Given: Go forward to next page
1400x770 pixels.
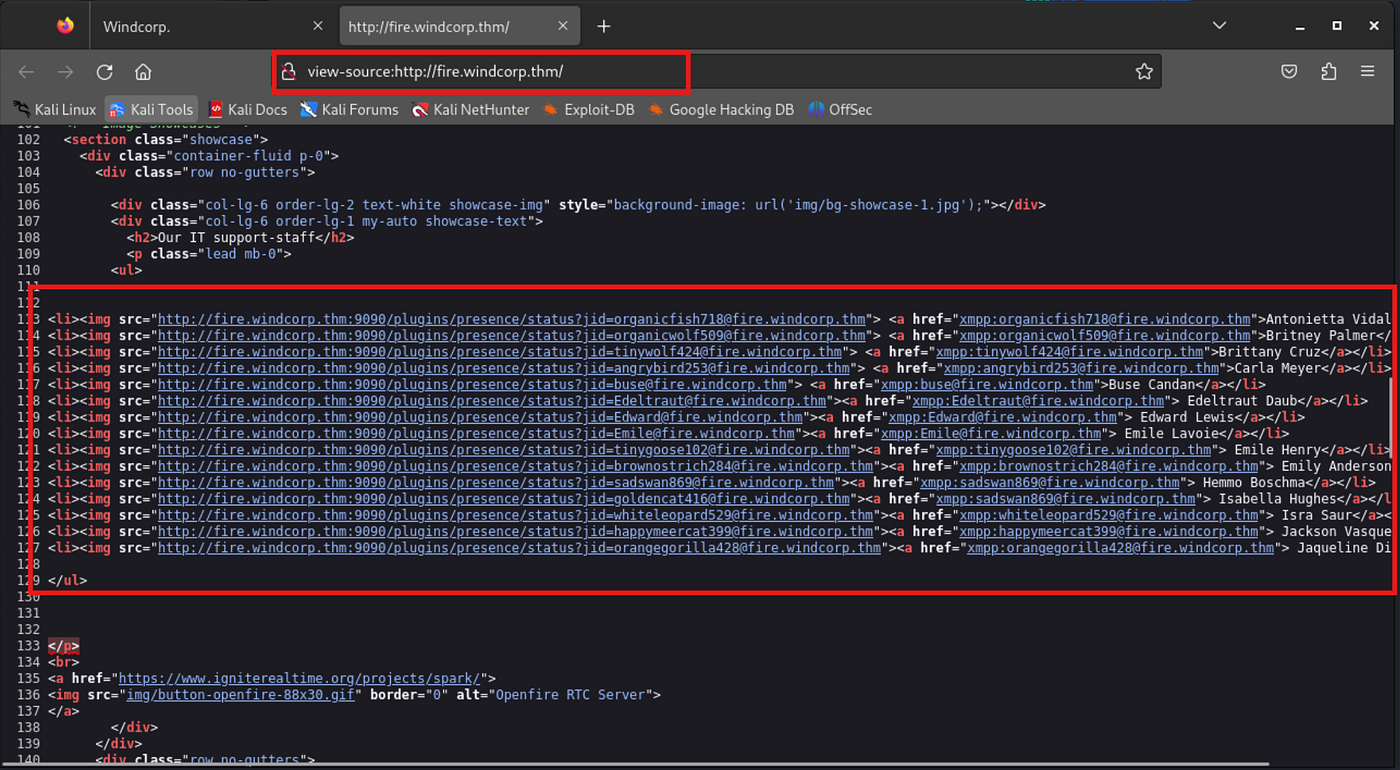Looking at the screenshot, I should [x=65, y=72].
